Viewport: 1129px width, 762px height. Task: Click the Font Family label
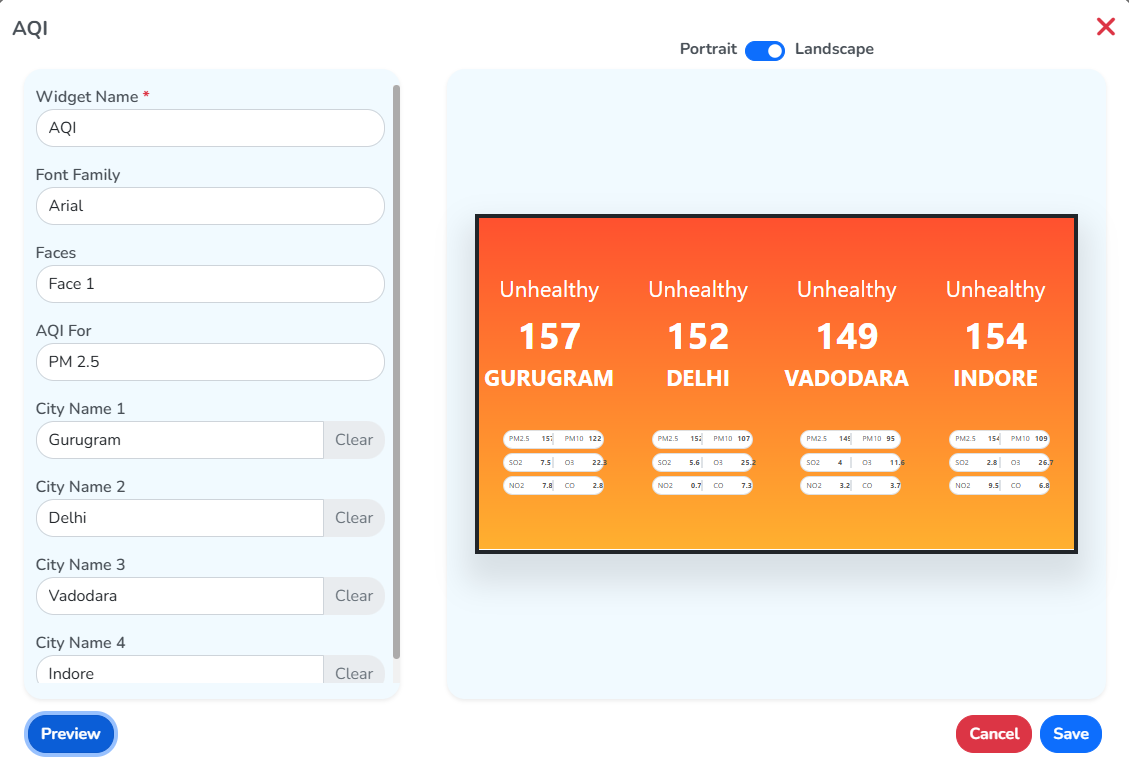coord(78,175)
